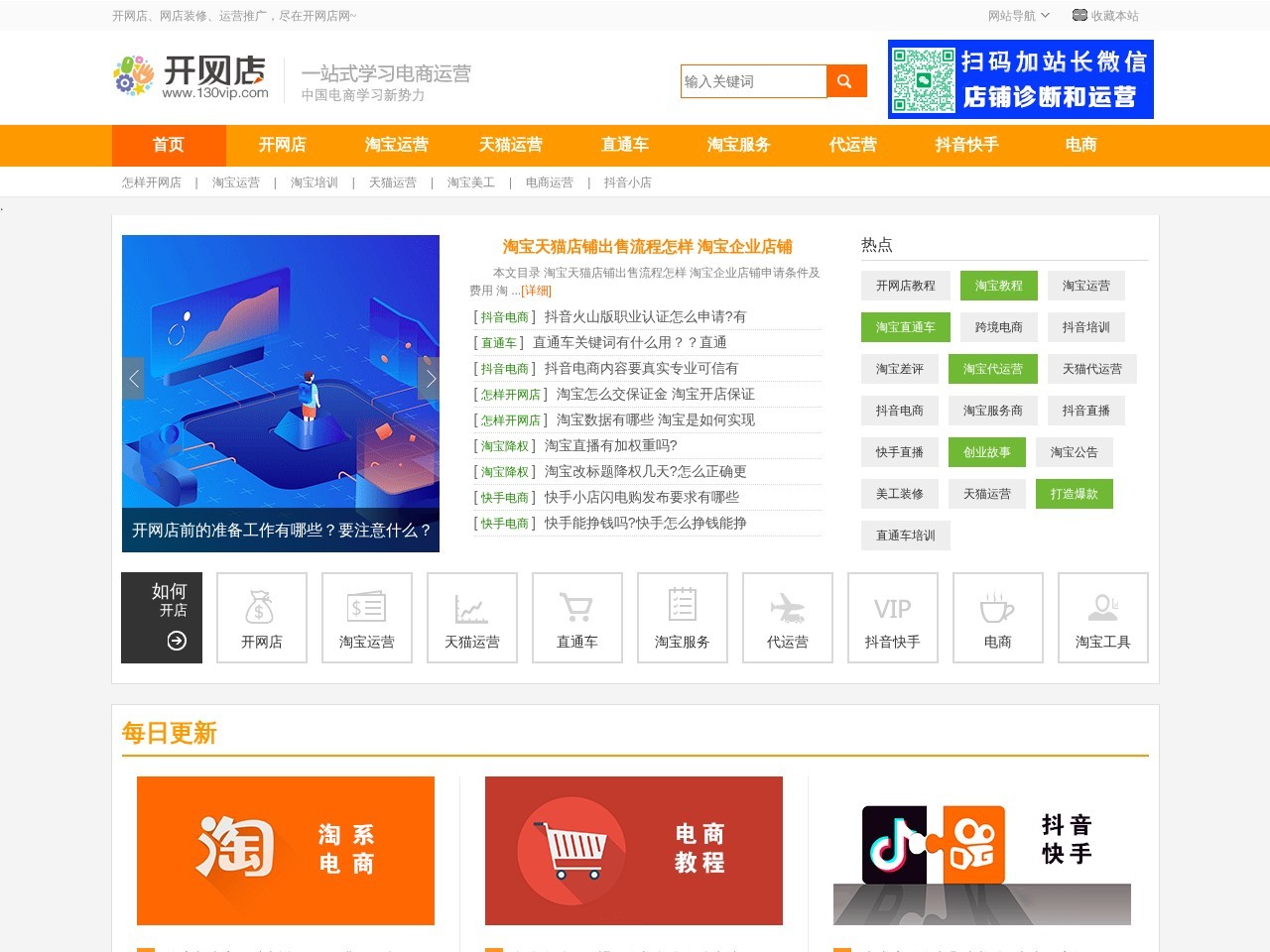Click the 开网店 site logo
Viewport: 1270px width, 952px height.
[x=190, y=77]
